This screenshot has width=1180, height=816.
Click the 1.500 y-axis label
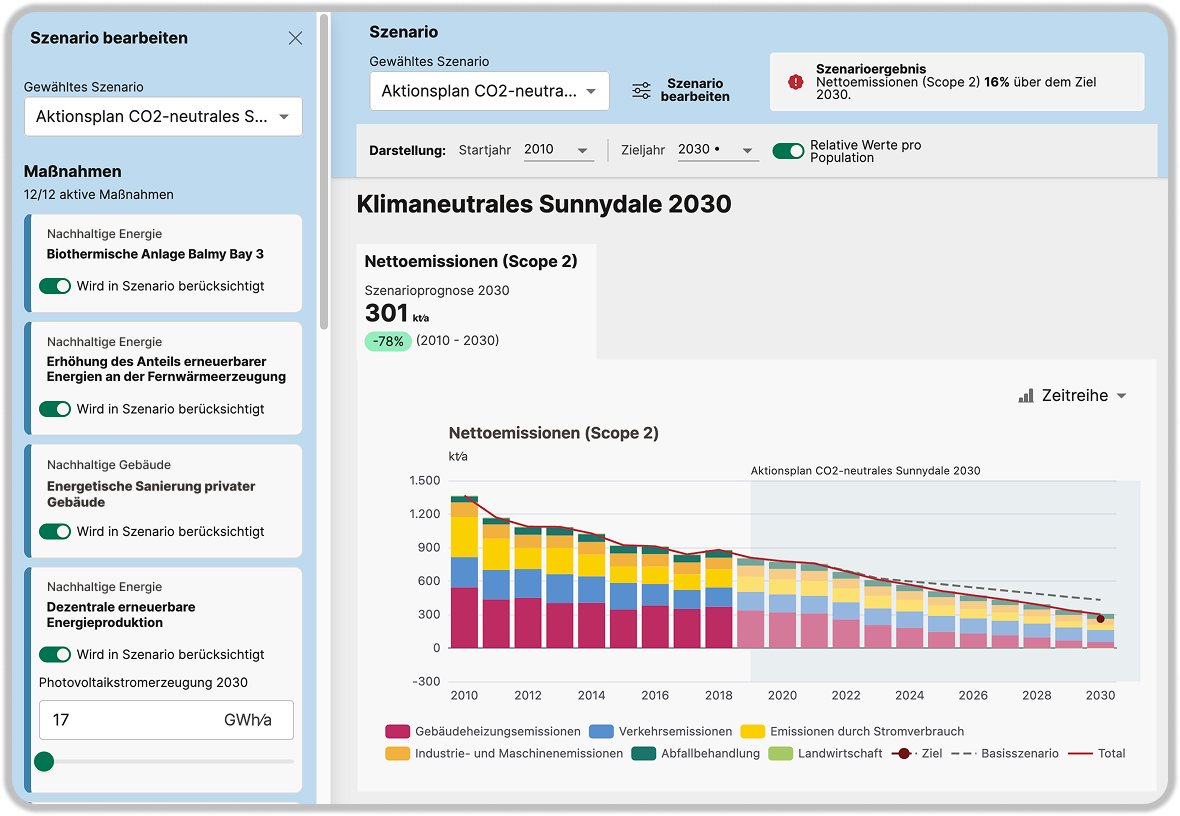click(x=425, y=480)
